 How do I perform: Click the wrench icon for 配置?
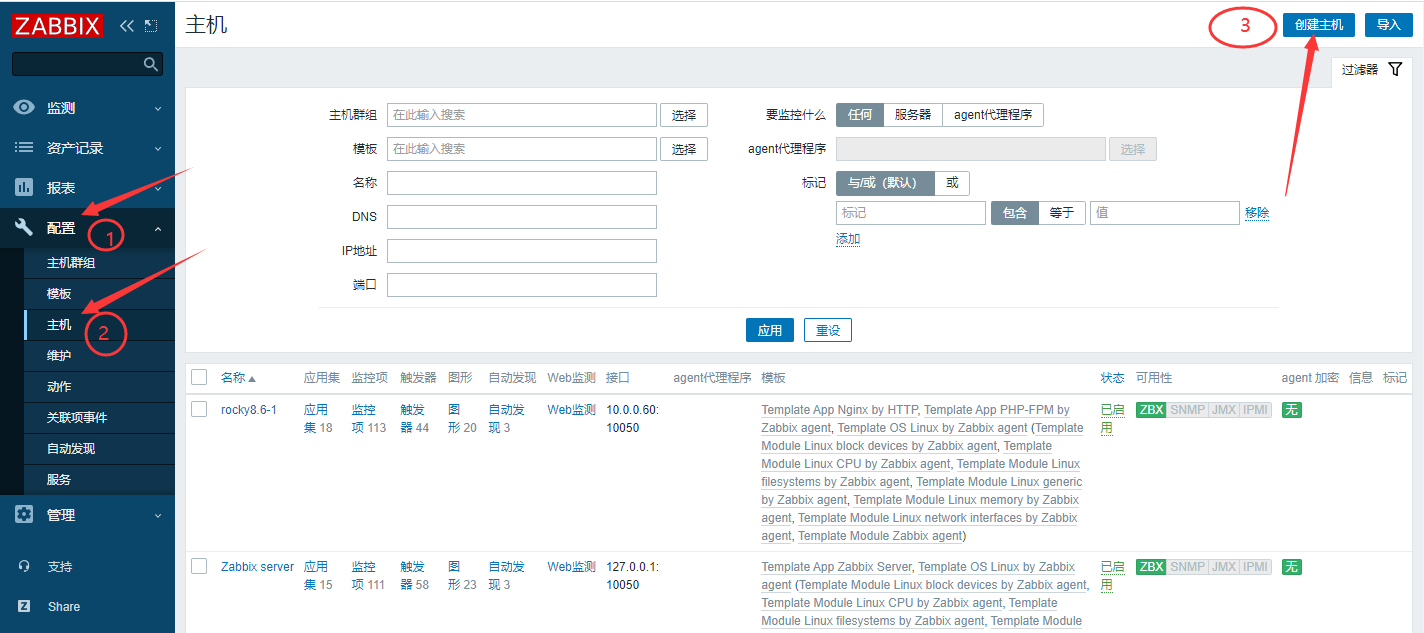click(24, 227)
